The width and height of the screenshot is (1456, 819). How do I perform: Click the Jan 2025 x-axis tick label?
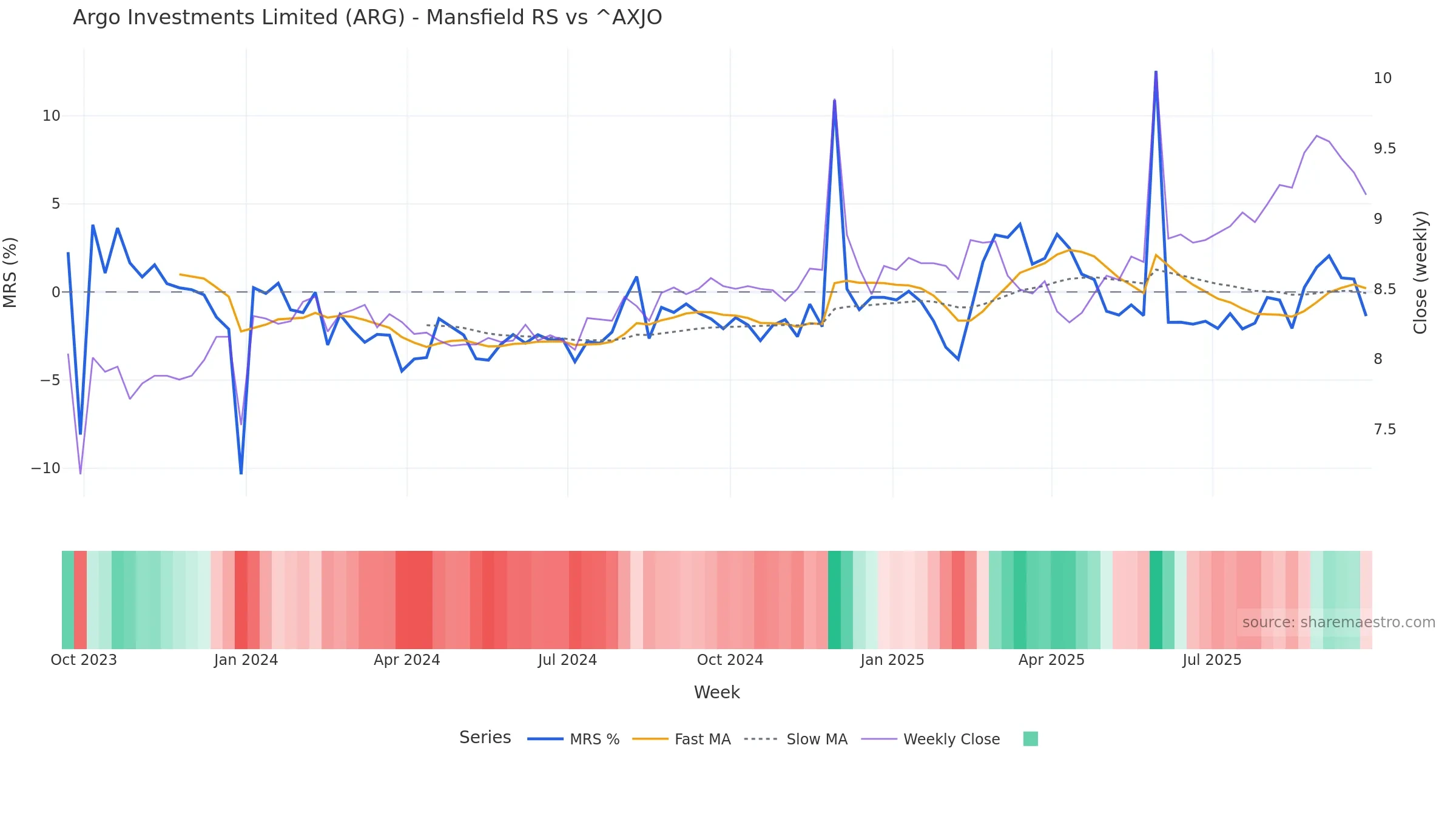892,660
